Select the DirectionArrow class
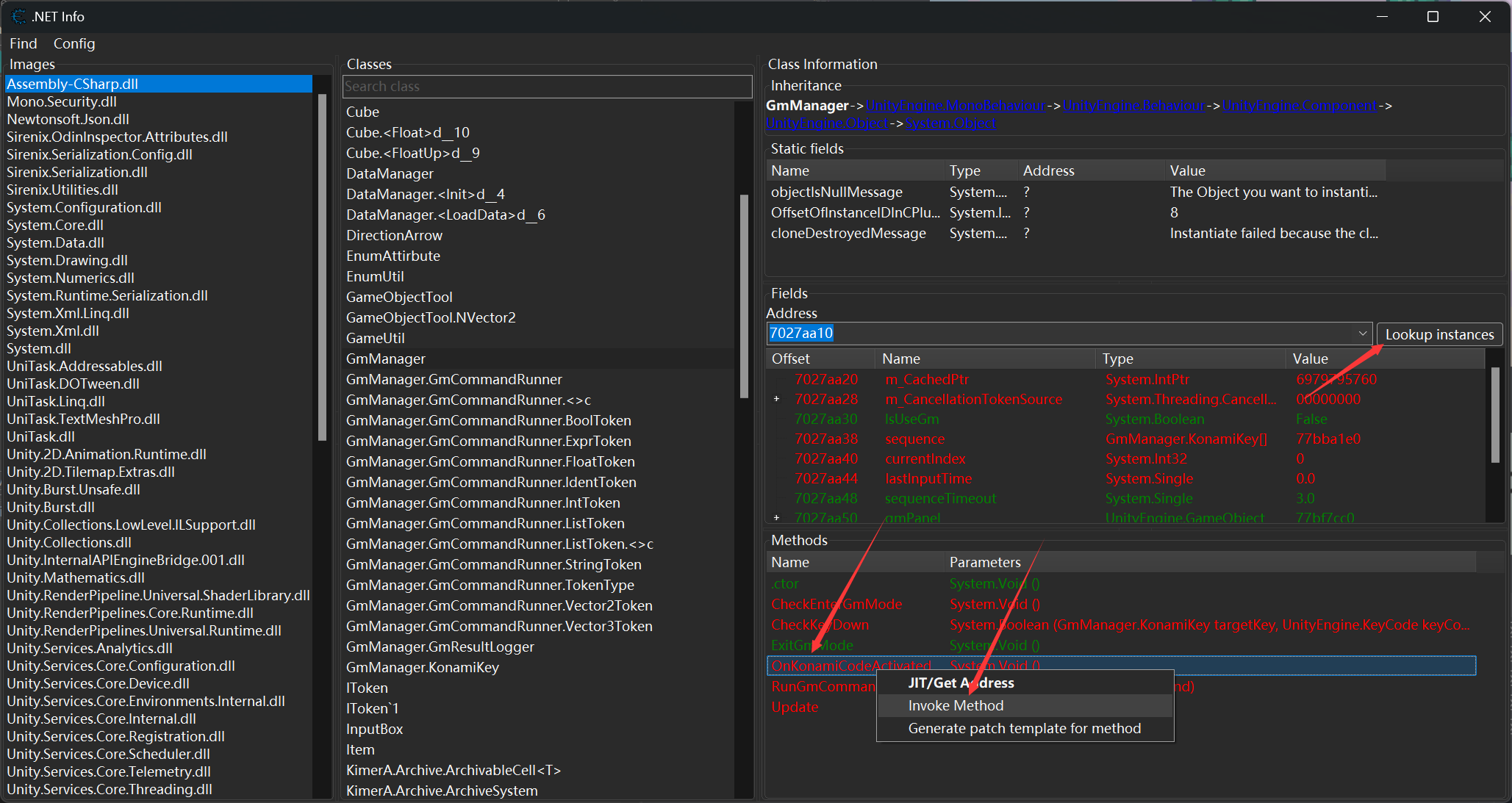This screenshot has height=803, width=1512. coord(395,235)
